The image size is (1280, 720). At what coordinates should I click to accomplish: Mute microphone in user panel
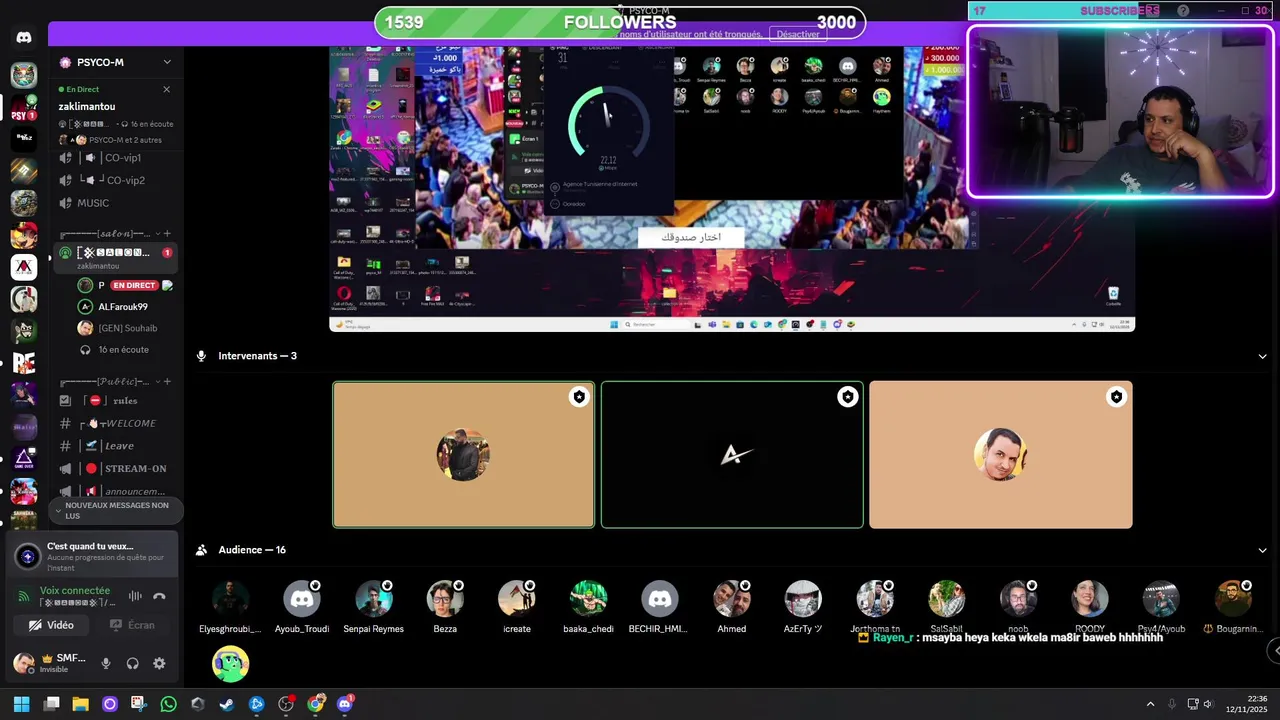[106, 663]
